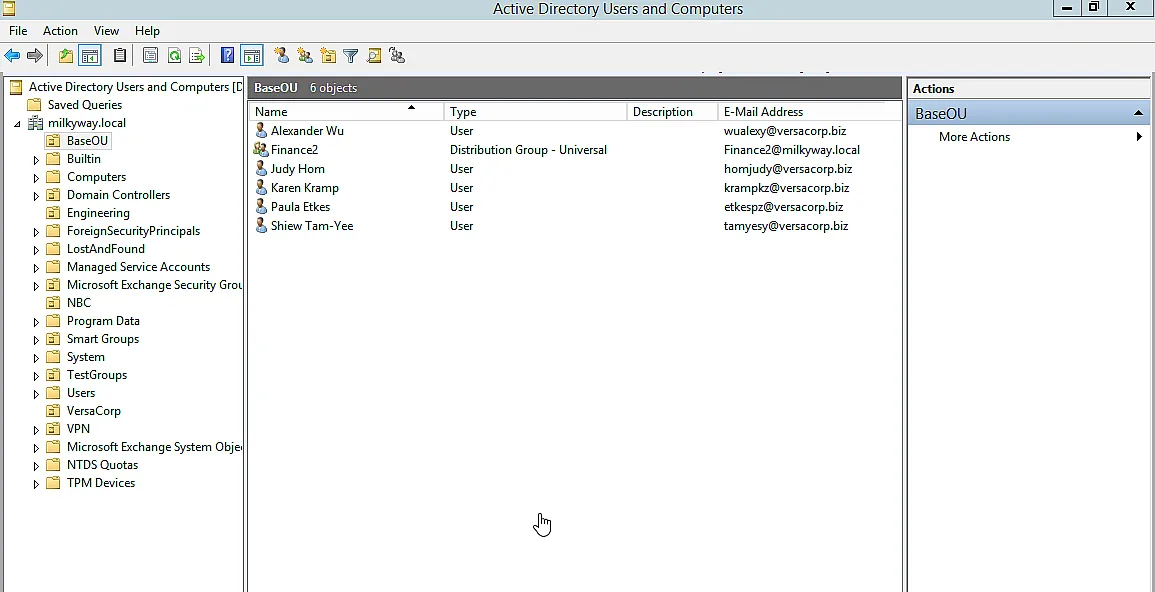1155x592 pixels.
Task: Select the VersaCorp organizational unit
Action: coord(94,411)
